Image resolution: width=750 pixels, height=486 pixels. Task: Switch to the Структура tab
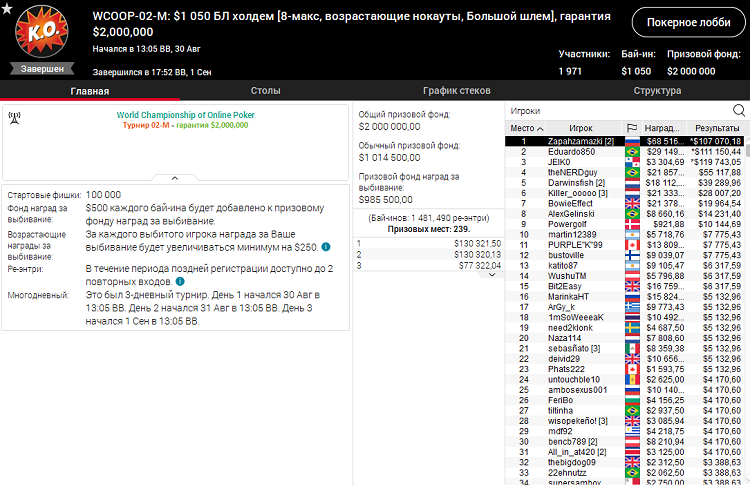(656, 91)
